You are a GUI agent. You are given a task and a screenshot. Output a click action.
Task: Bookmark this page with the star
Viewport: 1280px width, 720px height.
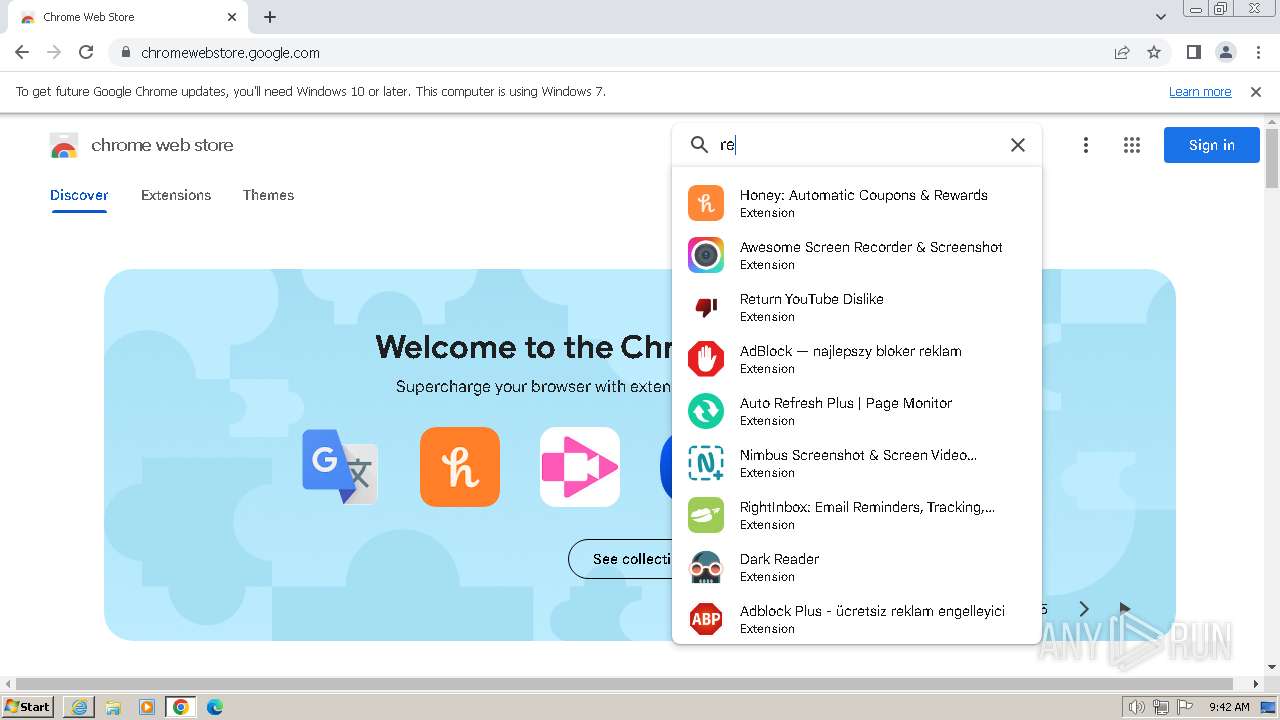pos(1154,53)
